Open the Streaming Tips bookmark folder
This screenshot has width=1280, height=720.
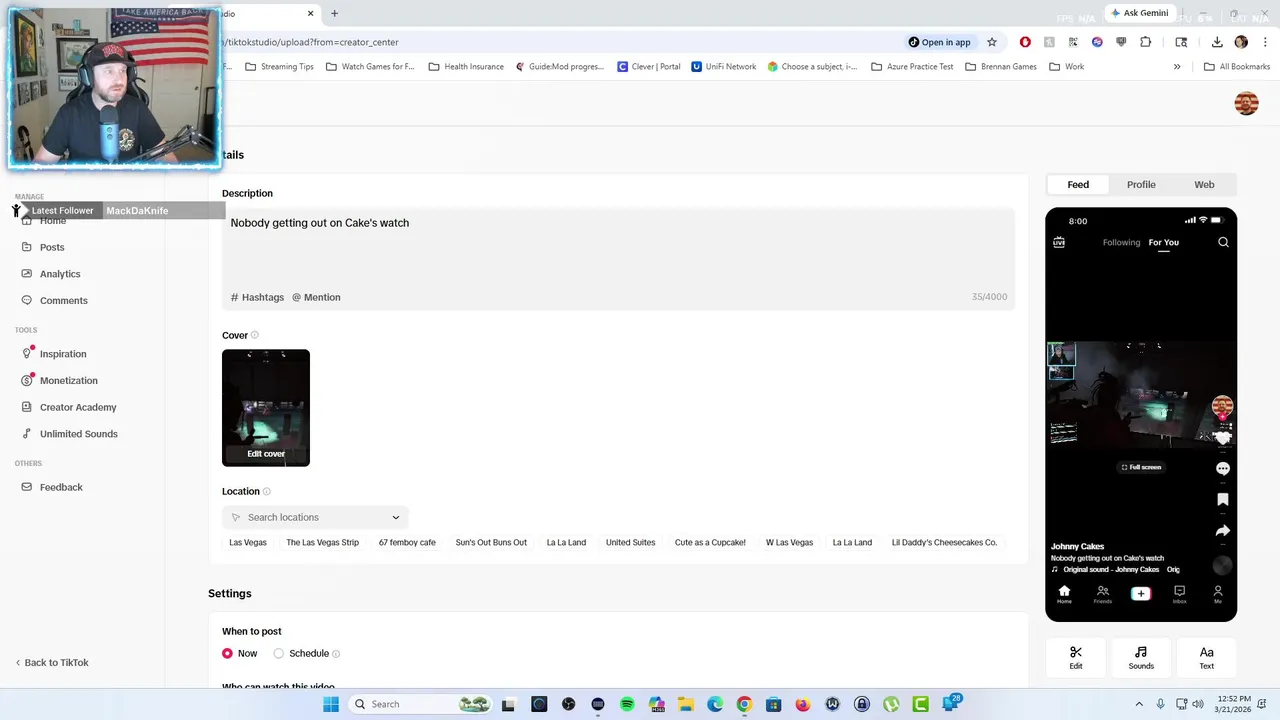tap(279, 67)
